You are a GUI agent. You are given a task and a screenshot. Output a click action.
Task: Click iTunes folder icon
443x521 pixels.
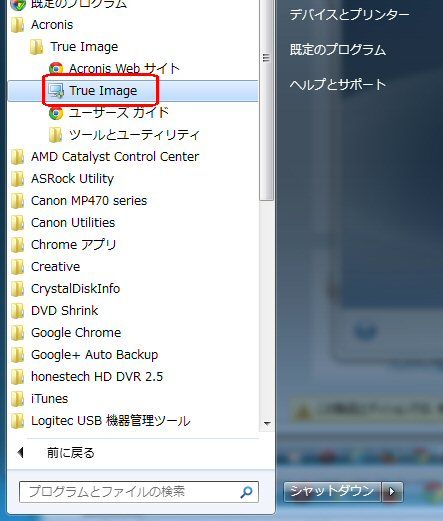(18, 399)
